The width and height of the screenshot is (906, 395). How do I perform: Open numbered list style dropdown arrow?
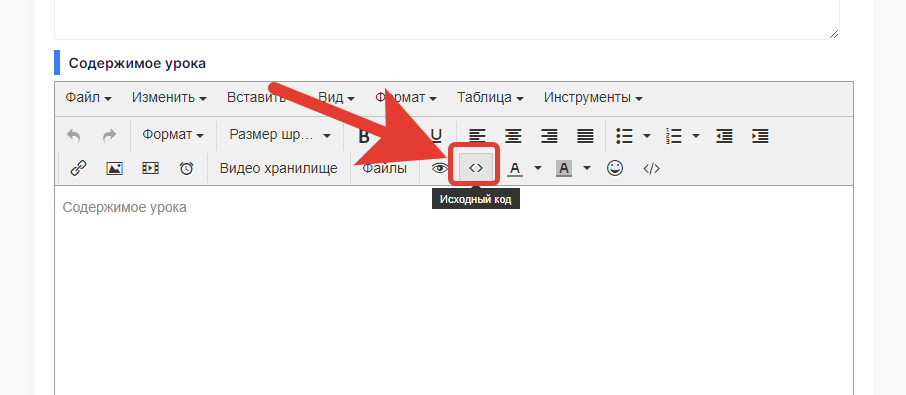696,136
